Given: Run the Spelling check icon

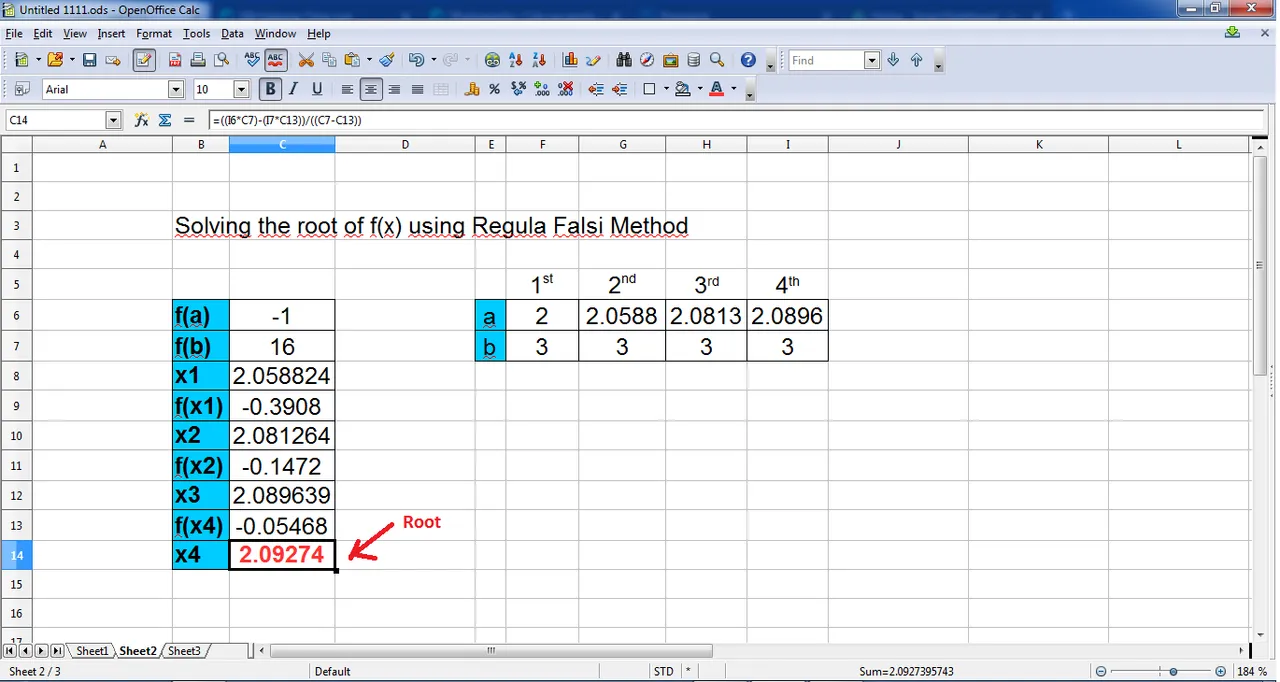Looking at the screenshot, I should (x=252, y=61).
